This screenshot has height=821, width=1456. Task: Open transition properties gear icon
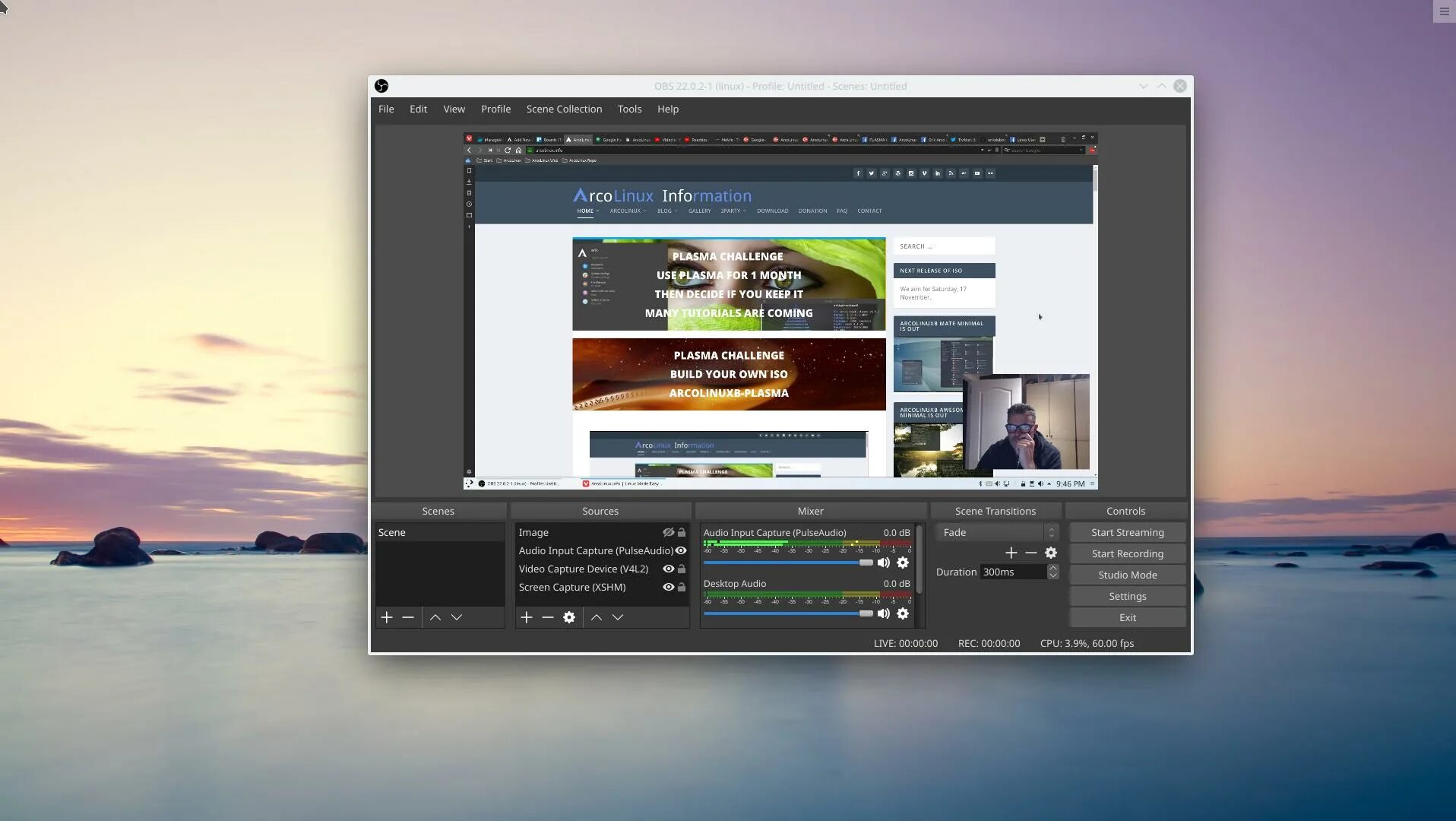pyautogui.click(x=1051, y=553)
